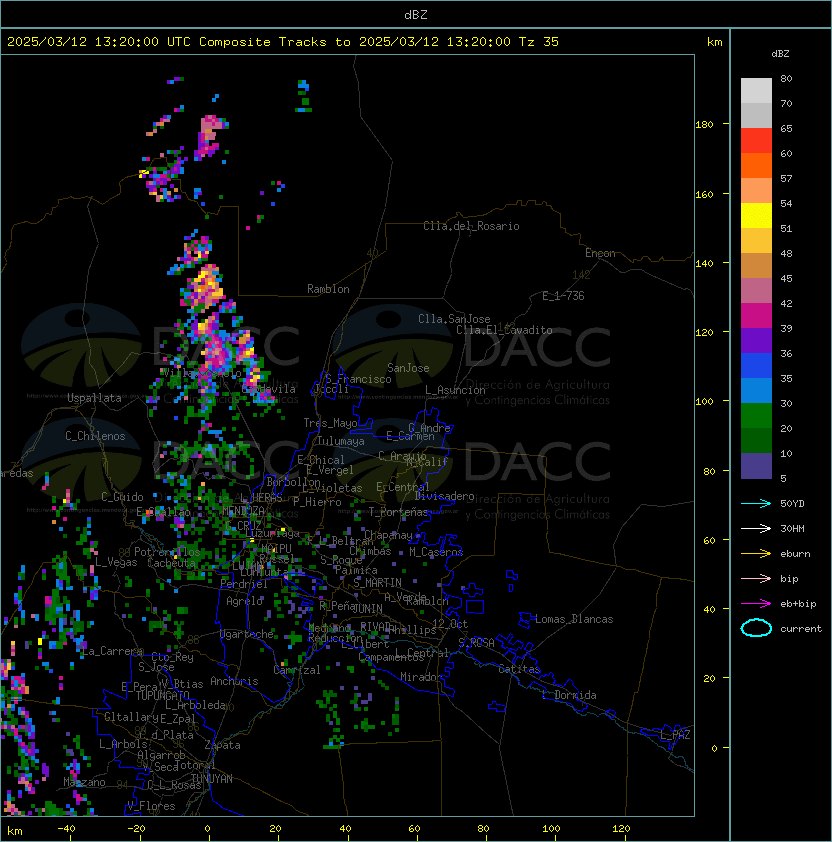The image size is (832, 842).
Task: Select the slate 5-10 dBZ swatch
Action: pyautogui.click(x=756, y=466)
